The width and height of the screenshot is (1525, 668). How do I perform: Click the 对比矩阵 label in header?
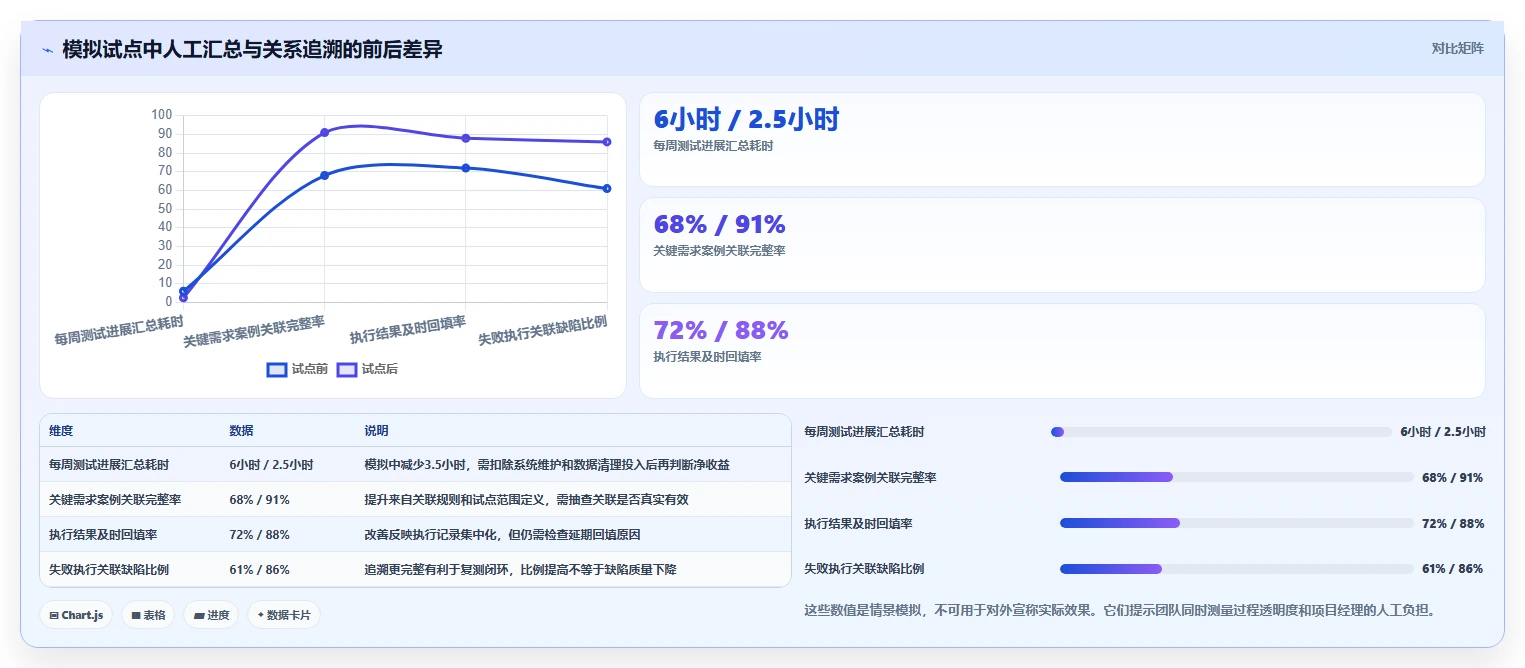point(1457,48)
